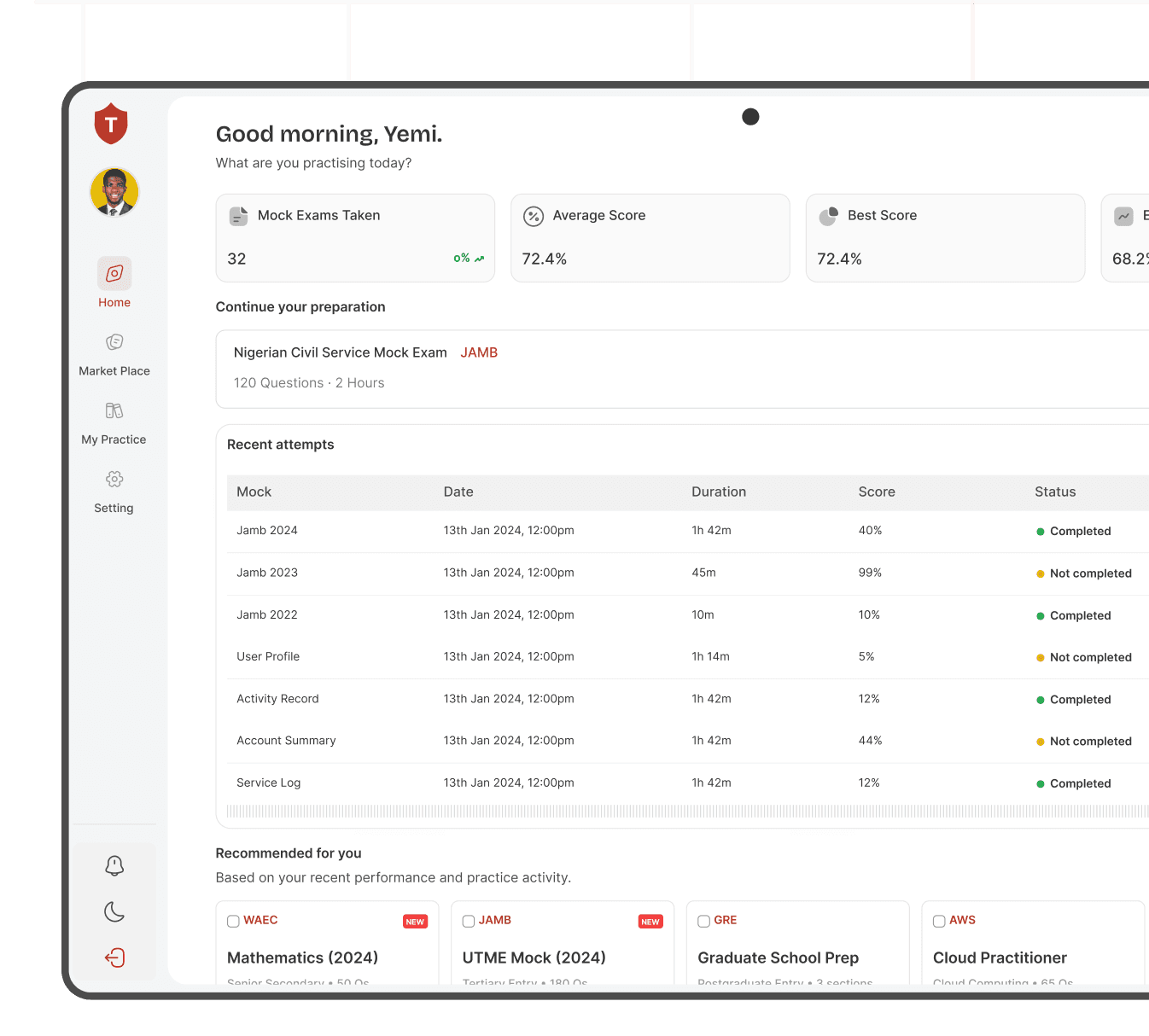Tick the AWS card checkbox
Screen dimensions: 1149x1036
pyautogui.click(x=939, y=921)
